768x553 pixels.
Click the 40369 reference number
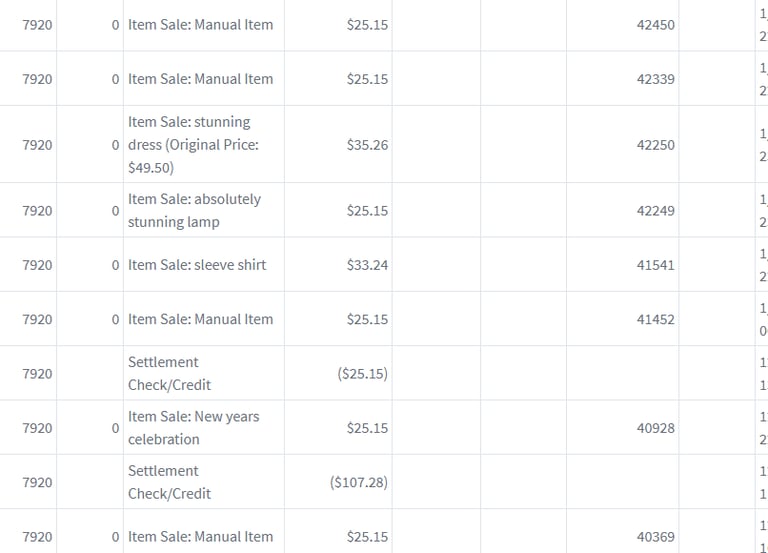click(655, 537)
